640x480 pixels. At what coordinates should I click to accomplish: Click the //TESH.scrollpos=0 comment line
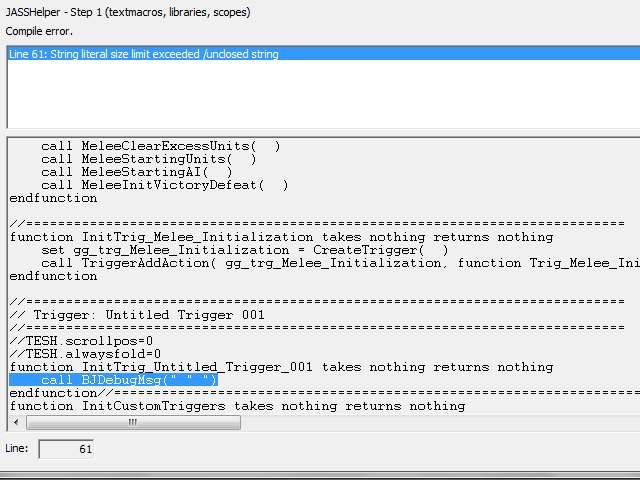coord(81,341)
